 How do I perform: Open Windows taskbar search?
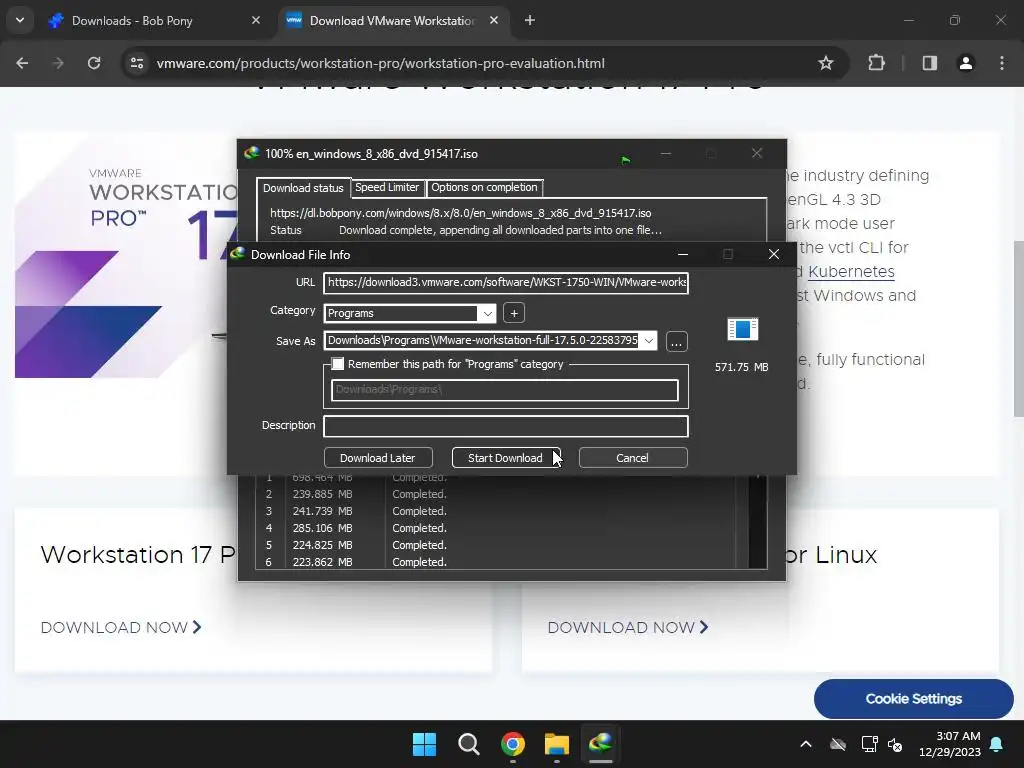pos(469,744)
